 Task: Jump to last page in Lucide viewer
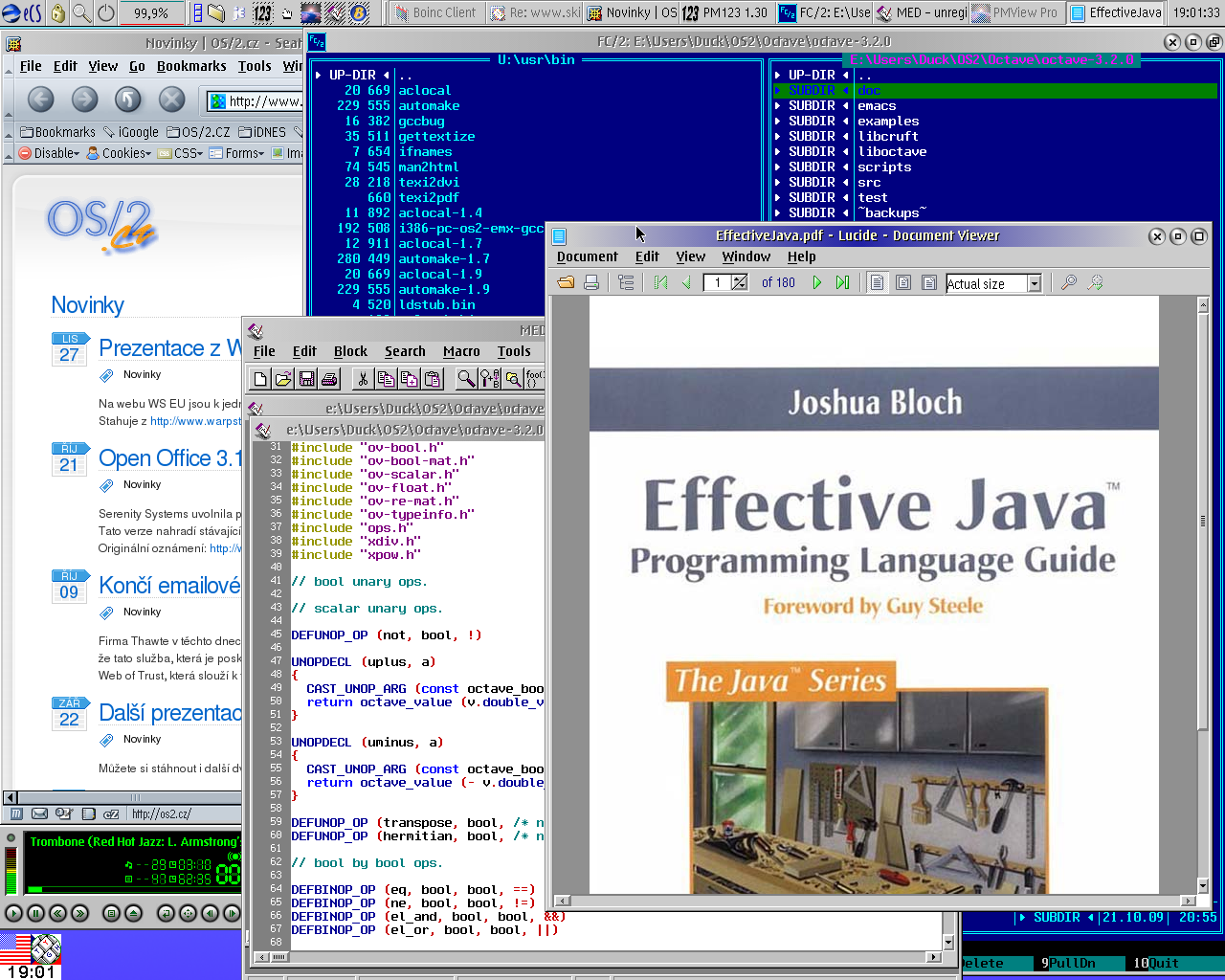842,282
